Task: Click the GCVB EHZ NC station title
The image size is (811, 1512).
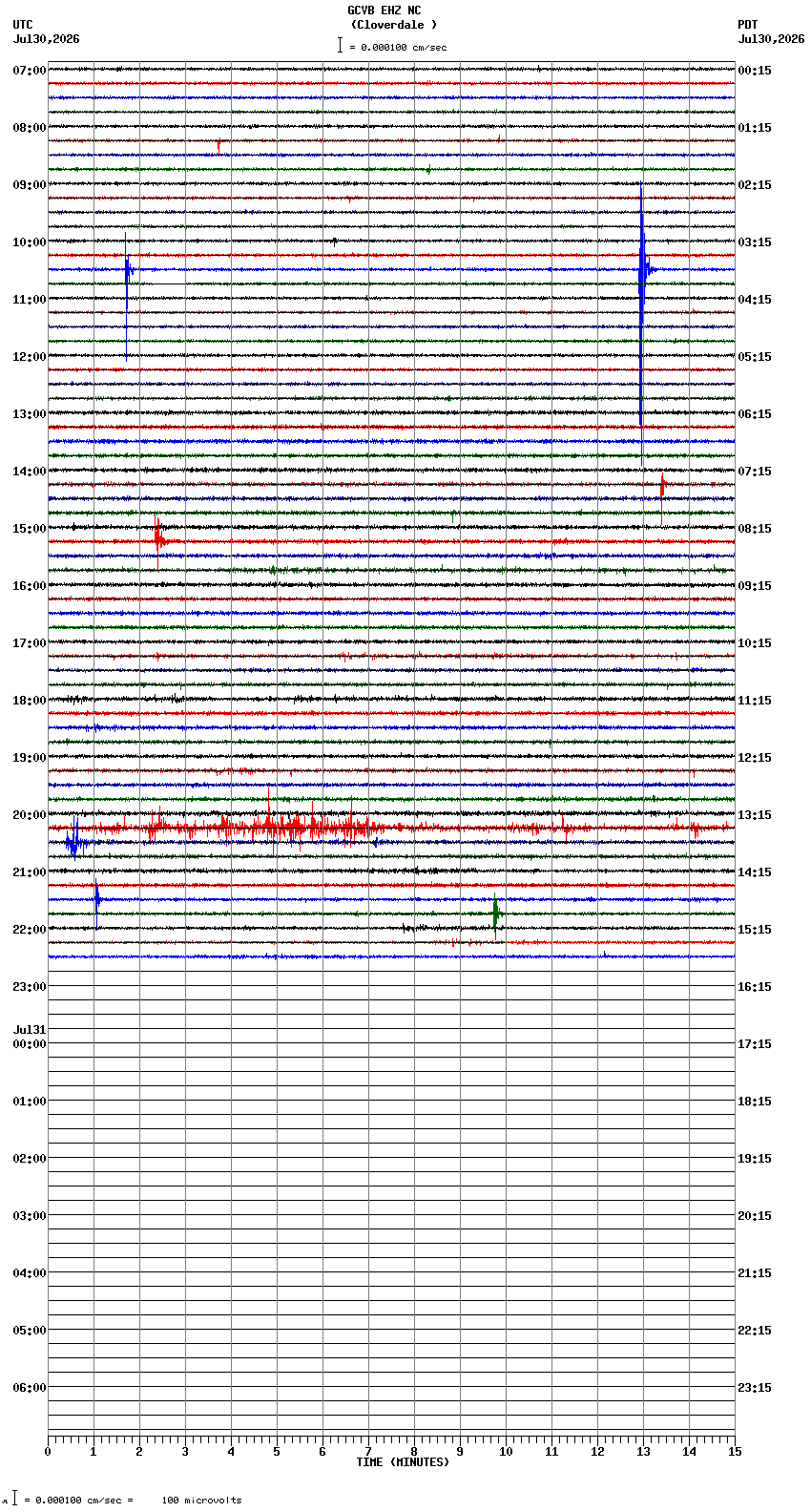Action: (384, 10)
